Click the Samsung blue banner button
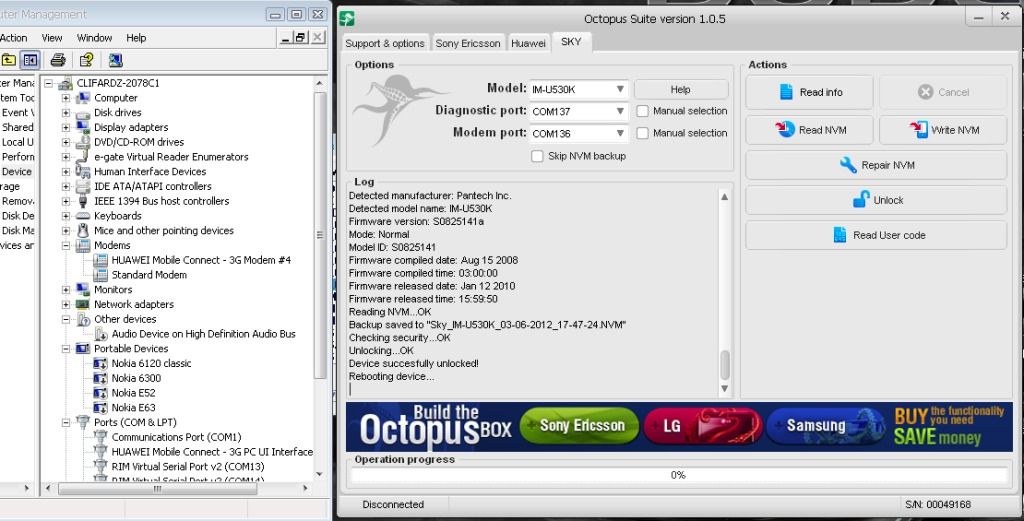The height and width of the screenshot is (521, 1024). tap(825, 426)
